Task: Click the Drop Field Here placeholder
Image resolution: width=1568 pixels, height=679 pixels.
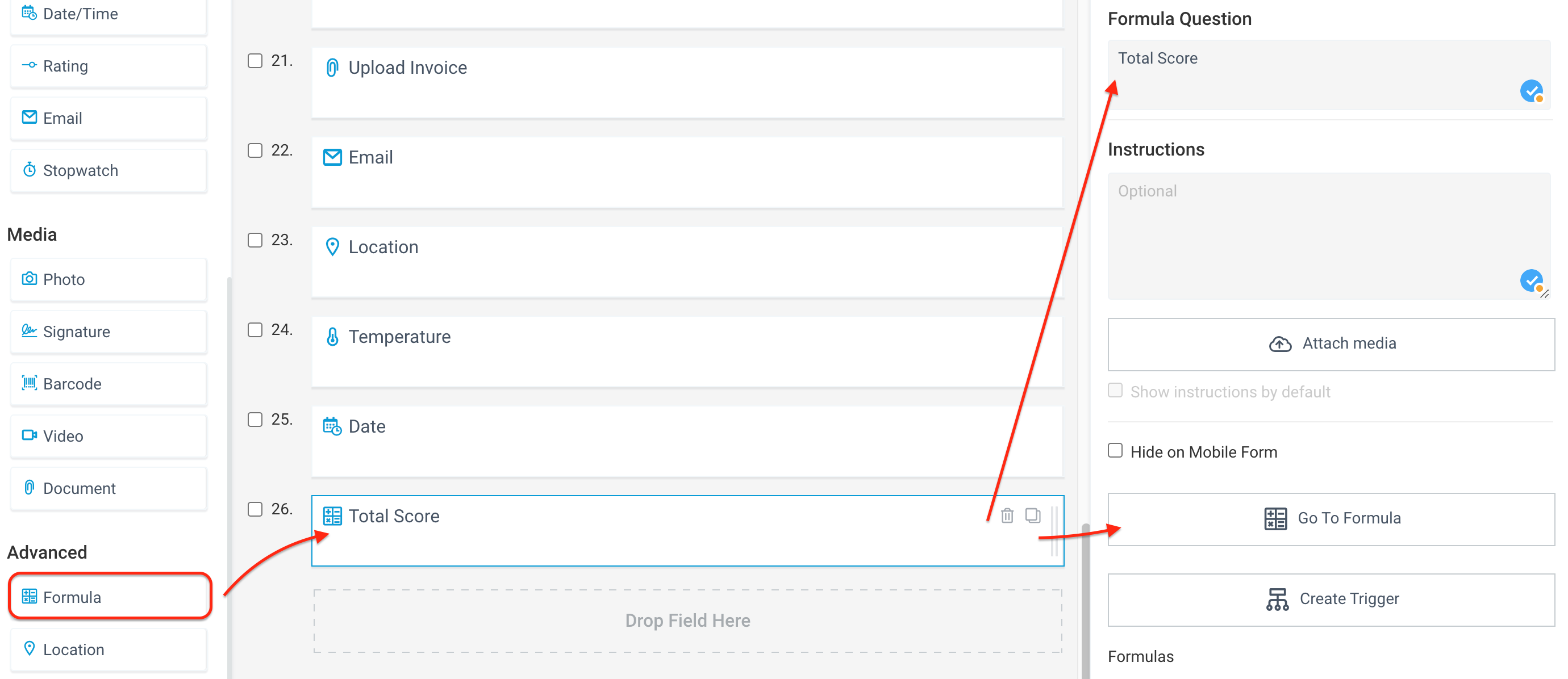Action: (x=687, y=621)
